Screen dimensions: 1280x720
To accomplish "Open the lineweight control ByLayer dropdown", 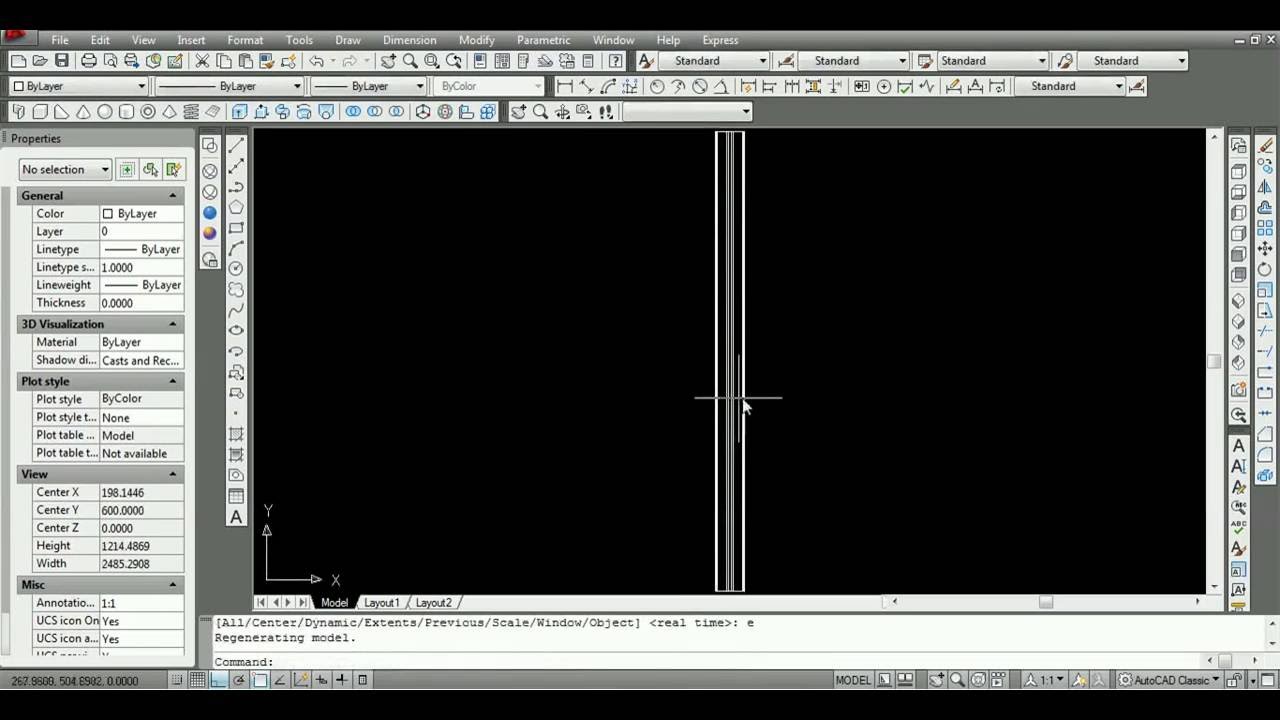I will coord(369,87).
